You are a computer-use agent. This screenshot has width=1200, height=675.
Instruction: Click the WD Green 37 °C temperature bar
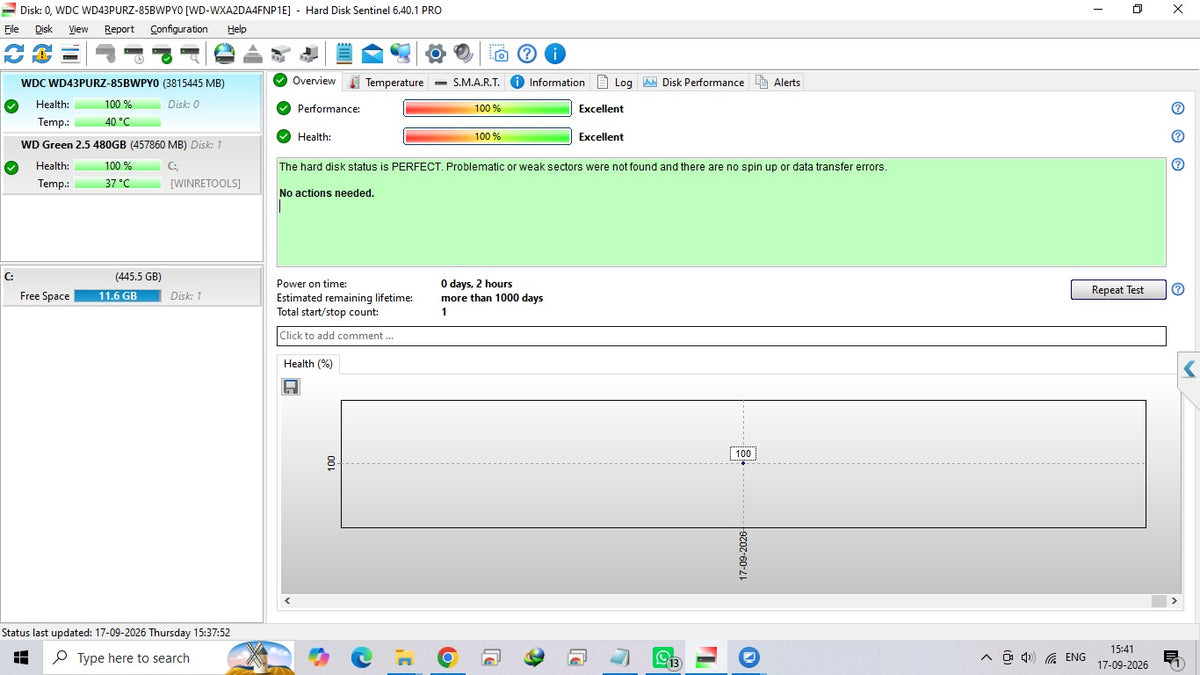[x=118, y=184]
